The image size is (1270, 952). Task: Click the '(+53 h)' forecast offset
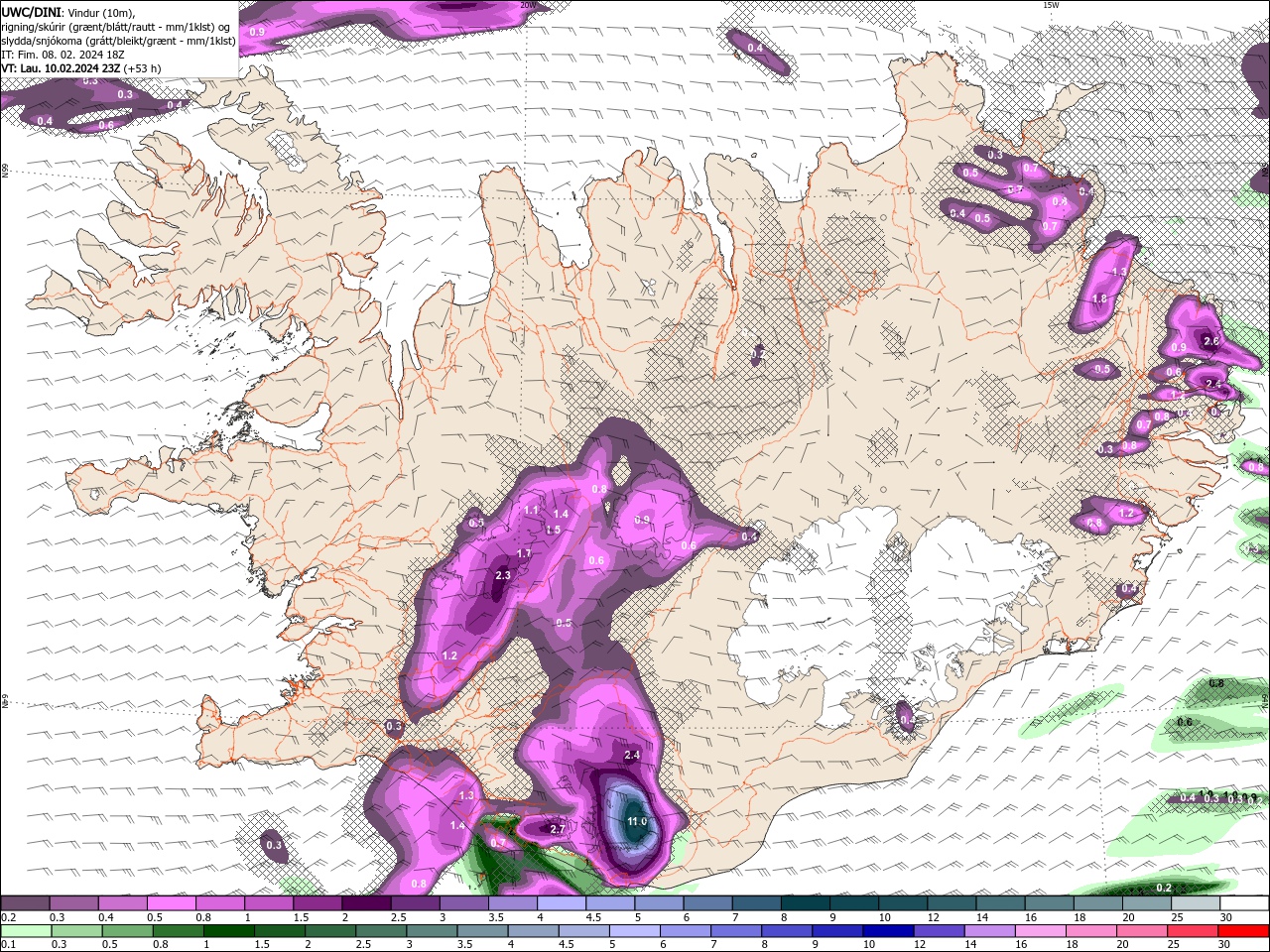point(143,68)
